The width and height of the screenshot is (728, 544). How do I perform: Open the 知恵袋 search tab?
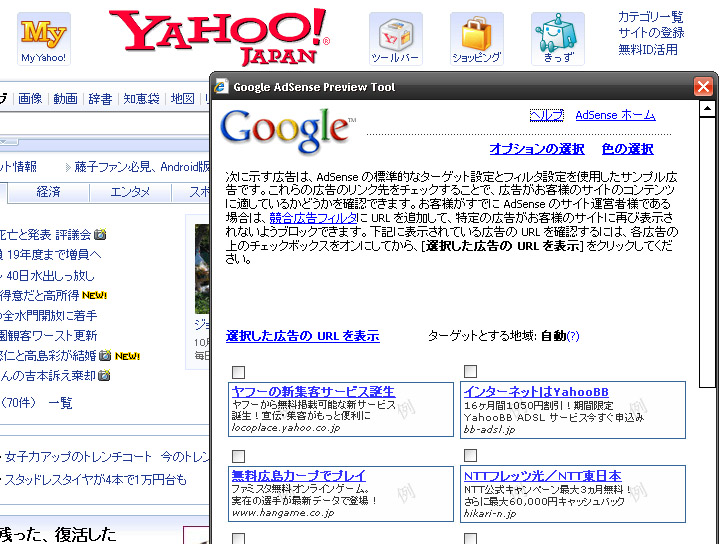pyautogui.click(x=142, y=99)
